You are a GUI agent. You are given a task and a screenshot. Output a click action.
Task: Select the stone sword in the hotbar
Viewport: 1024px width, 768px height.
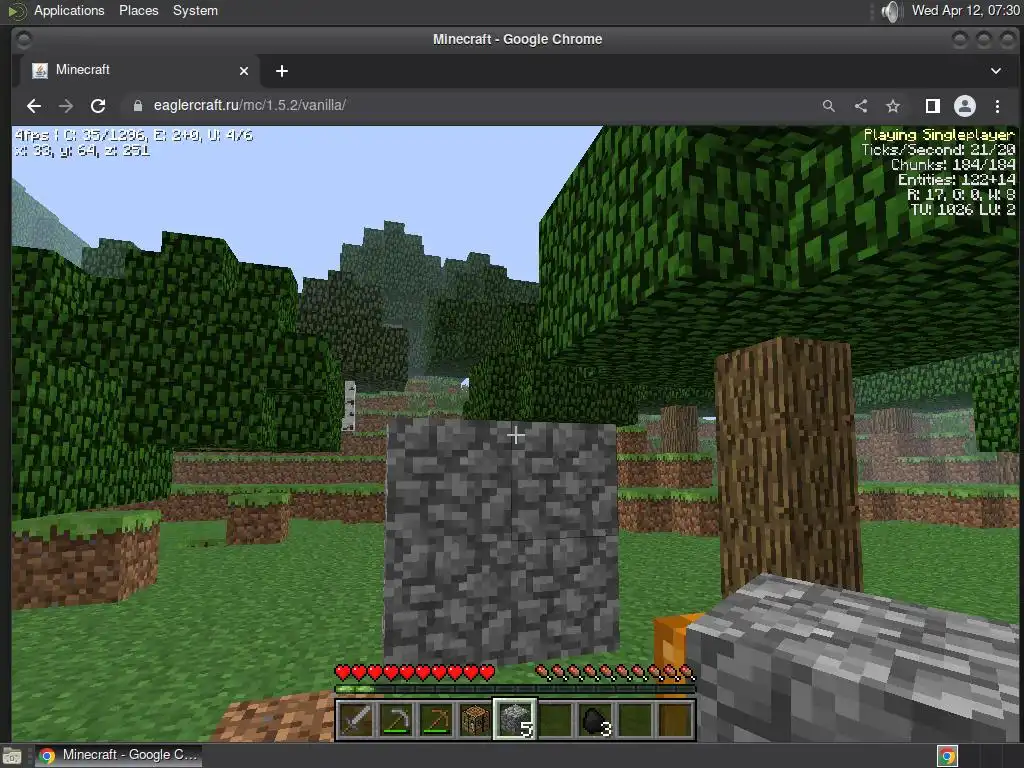click(356, 720)
